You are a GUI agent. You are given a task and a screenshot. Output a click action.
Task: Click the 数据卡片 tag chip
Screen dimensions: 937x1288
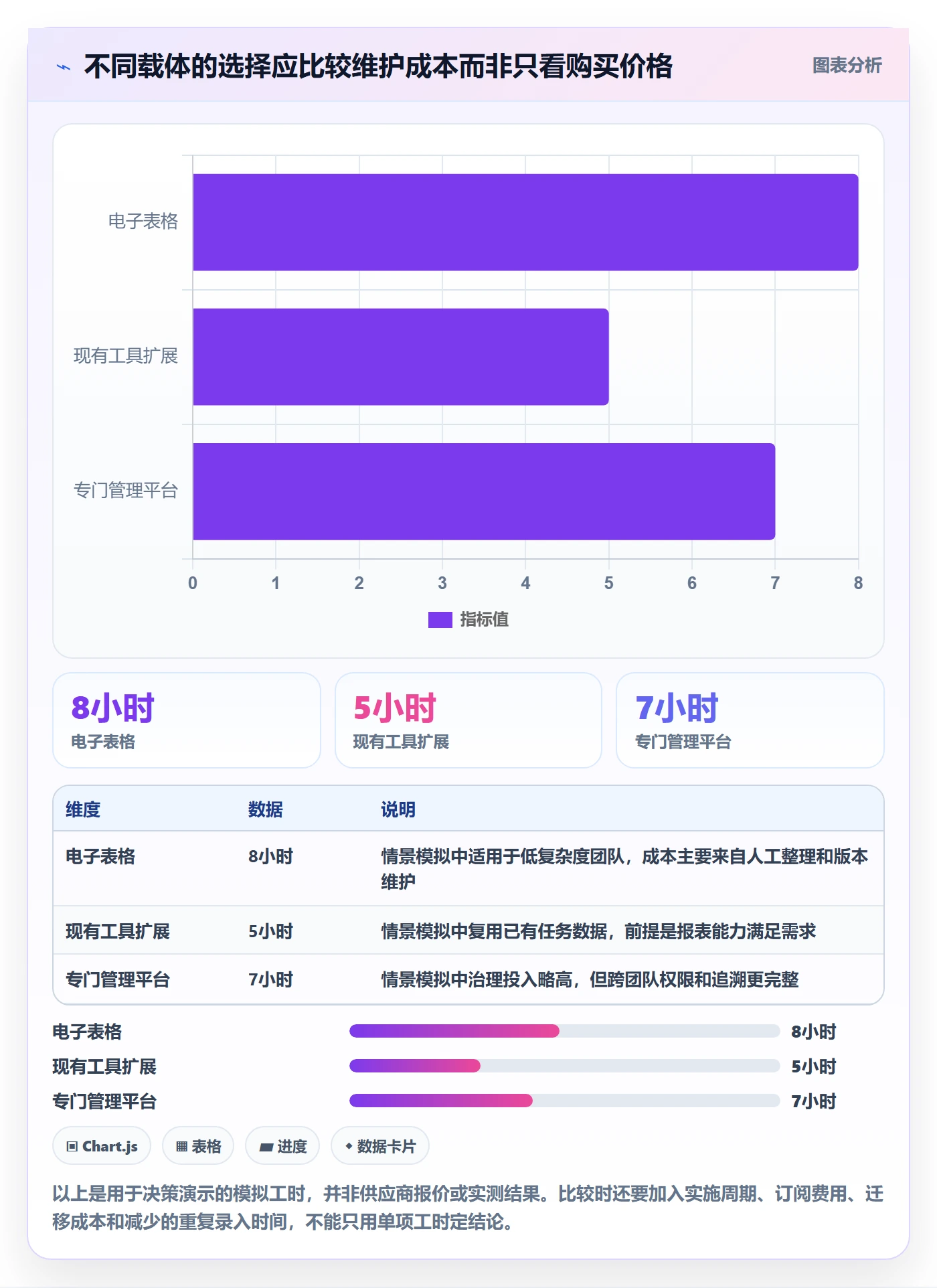point(380,1146)
